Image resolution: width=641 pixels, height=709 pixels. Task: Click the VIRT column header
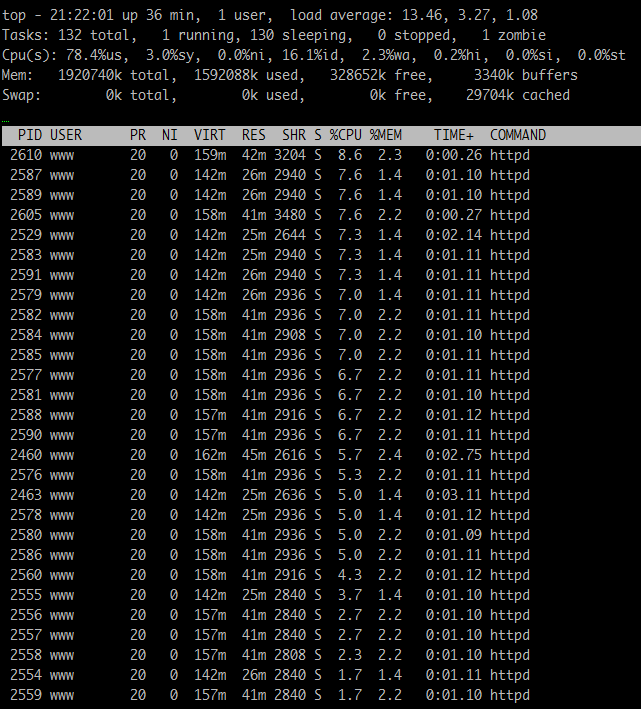[209, 135]
